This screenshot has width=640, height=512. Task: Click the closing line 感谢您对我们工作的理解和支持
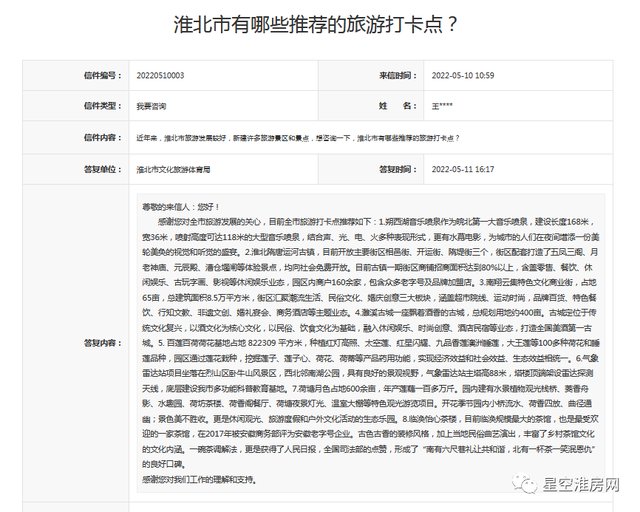[200, 479]
